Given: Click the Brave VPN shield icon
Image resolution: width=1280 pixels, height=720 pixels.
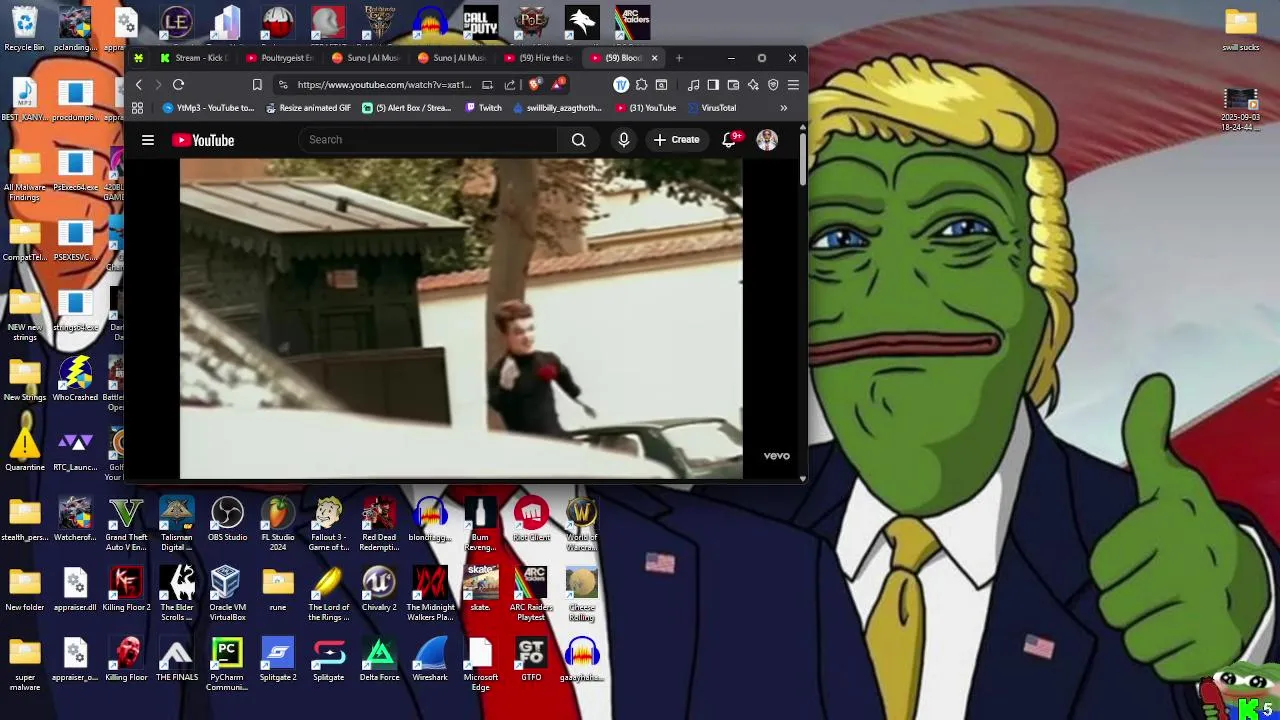Looking at the screenshot, I should pos(773,85).
